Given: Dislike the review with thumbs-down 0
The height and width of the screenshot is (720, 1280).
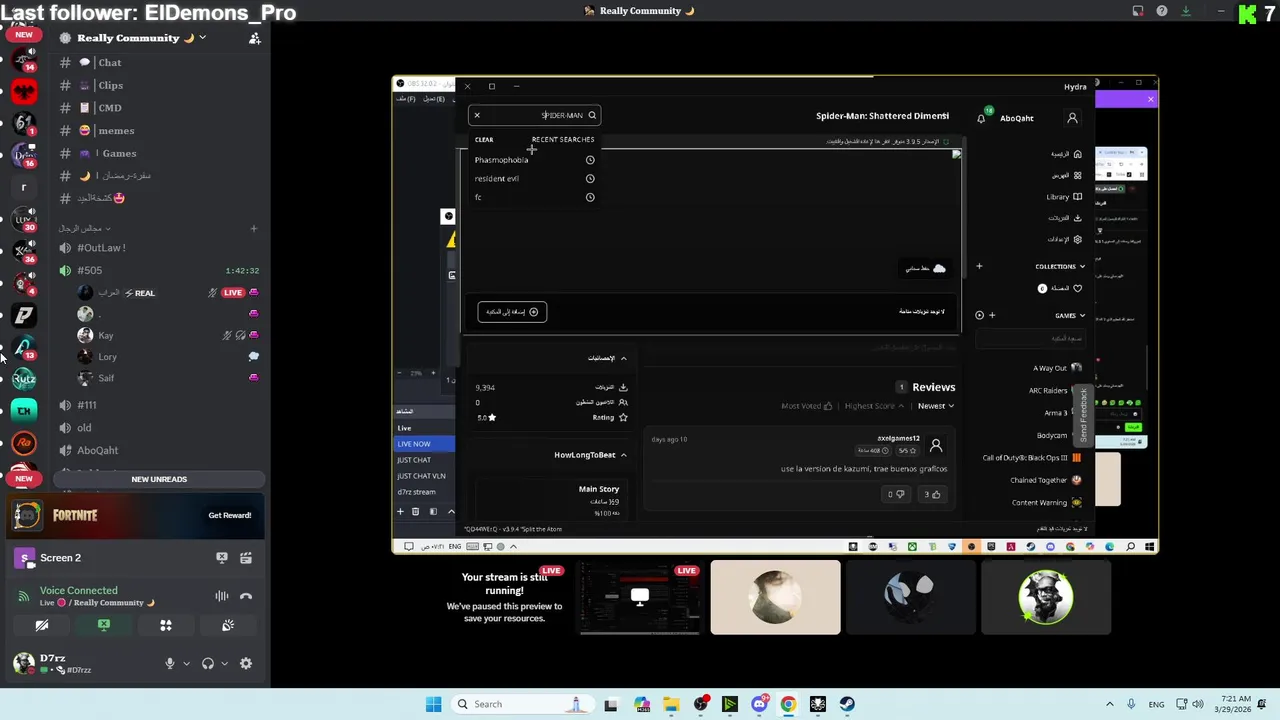Looking at the screenshot, I should click(896, 494).
